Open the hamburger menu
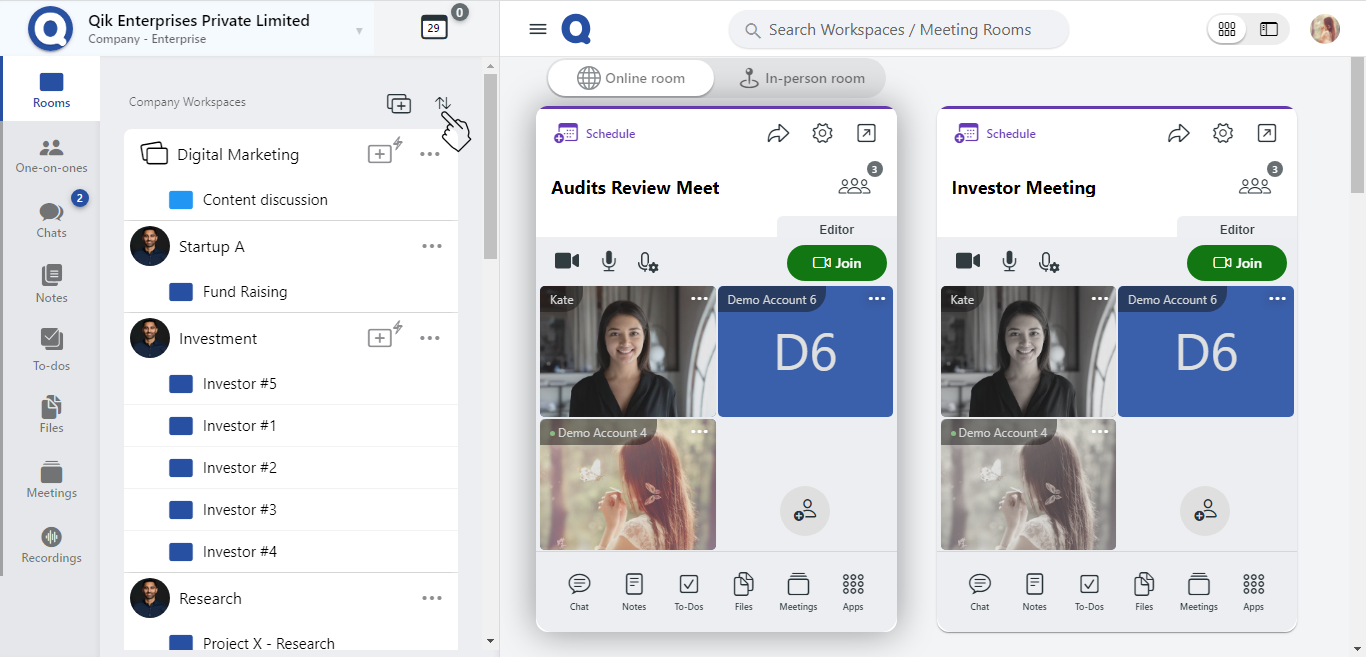 538,29
